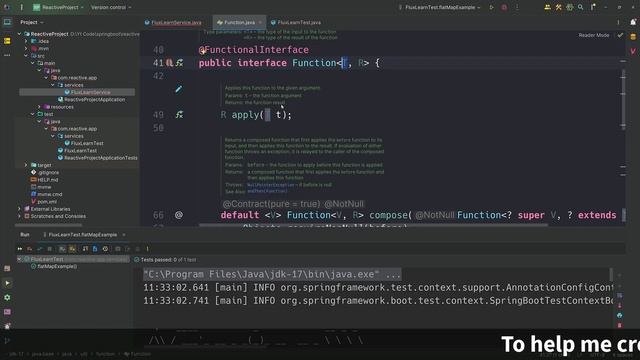
Task: Open the Run tool window from the left sidebar
Action: tap(7, 283)
